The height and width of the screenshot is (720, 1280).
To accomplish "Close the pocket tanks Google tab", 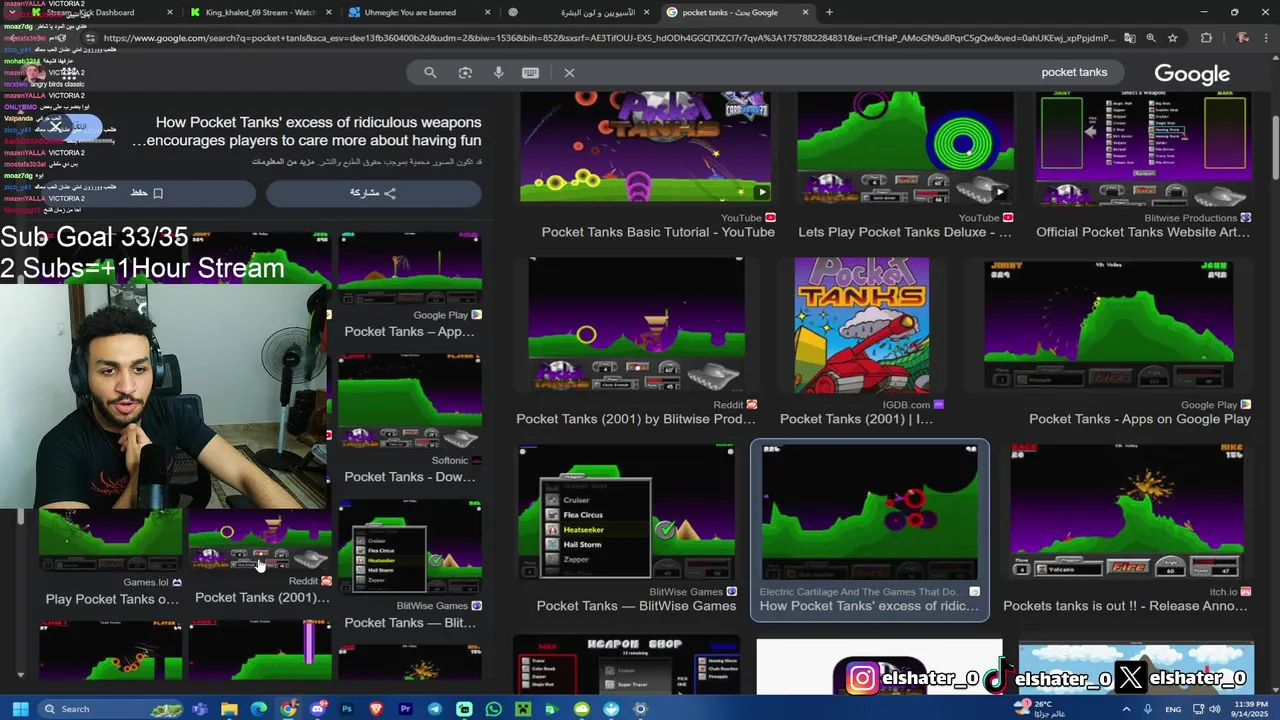I will (805, 12).
